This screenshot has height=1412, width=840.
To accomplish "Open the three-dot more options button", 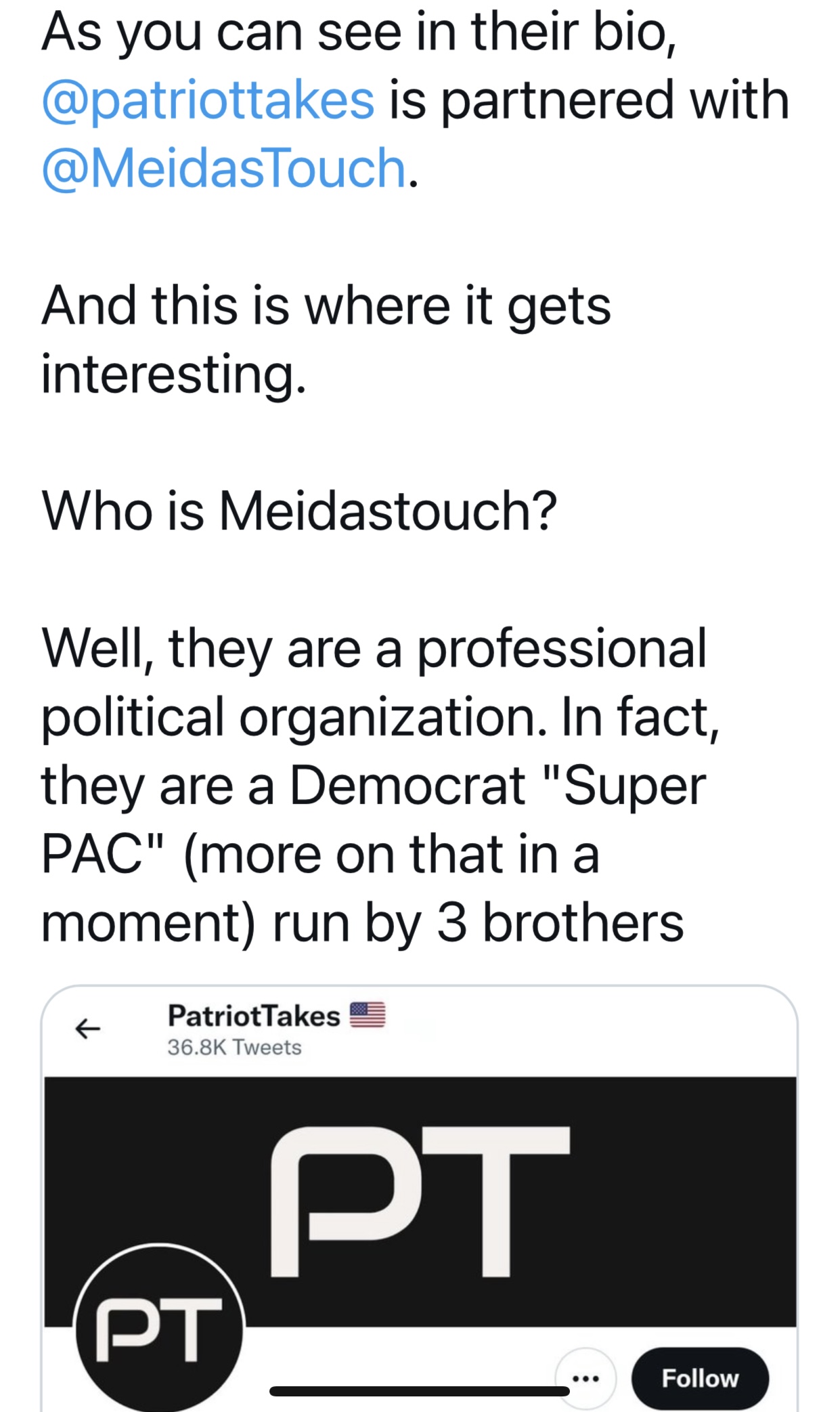I will pos(585,1377).
